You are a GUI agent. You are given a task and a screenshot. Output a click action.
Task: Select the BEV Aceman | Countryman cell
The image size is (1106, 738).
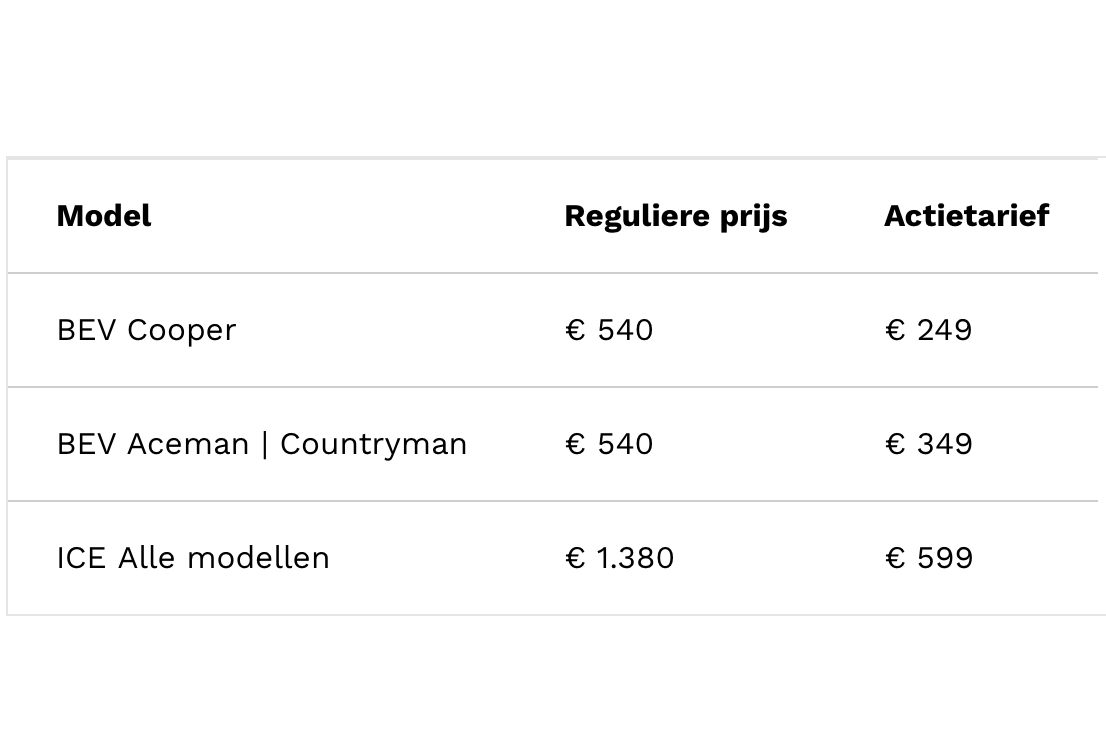pos(262,444)
